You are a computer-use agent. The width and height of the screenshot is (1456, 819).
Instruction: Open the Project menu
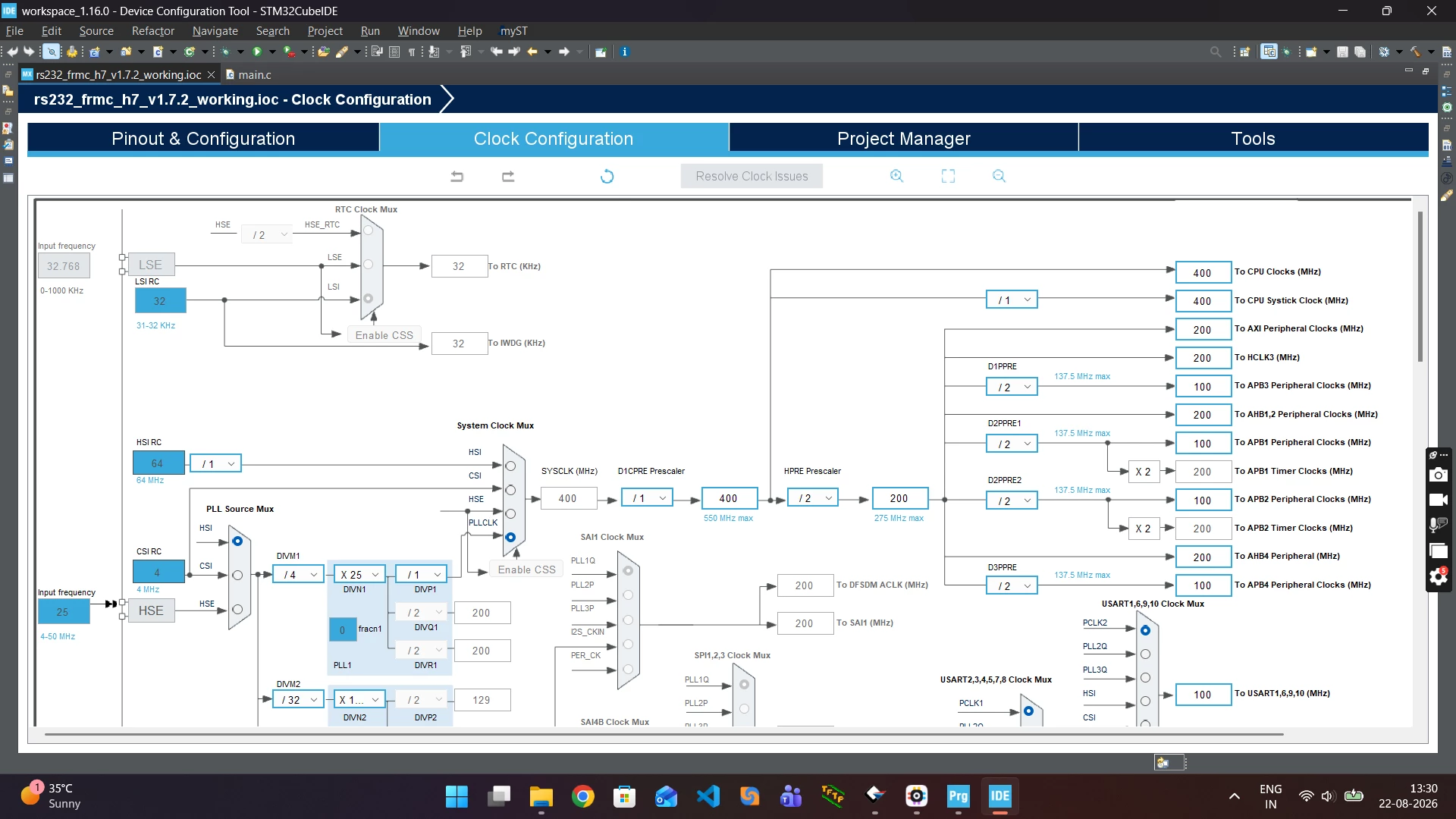[325, 31]
